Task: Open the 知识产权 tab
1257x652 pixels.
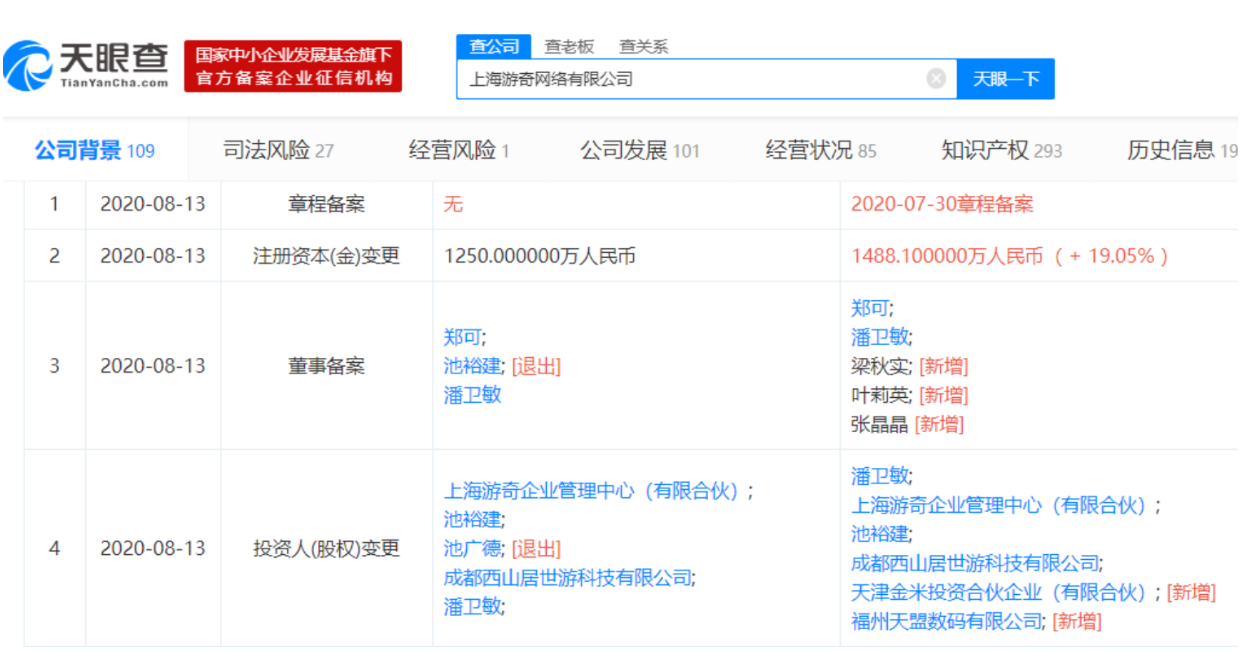Action: [1001, 151]
